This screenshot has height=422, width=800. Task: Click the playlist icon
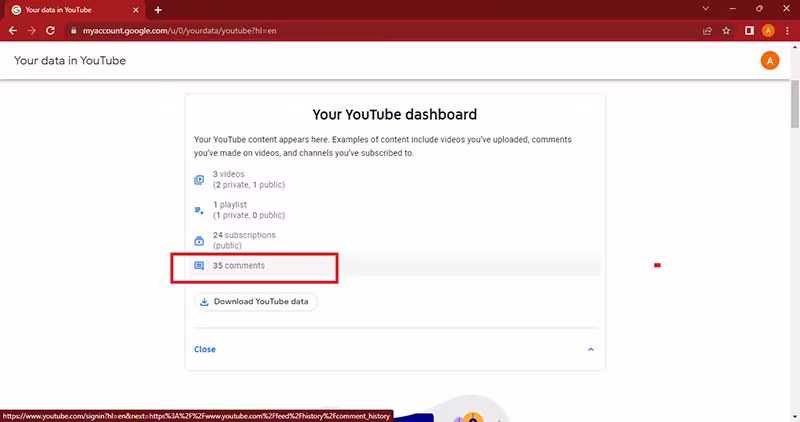(x=199, y=210)
